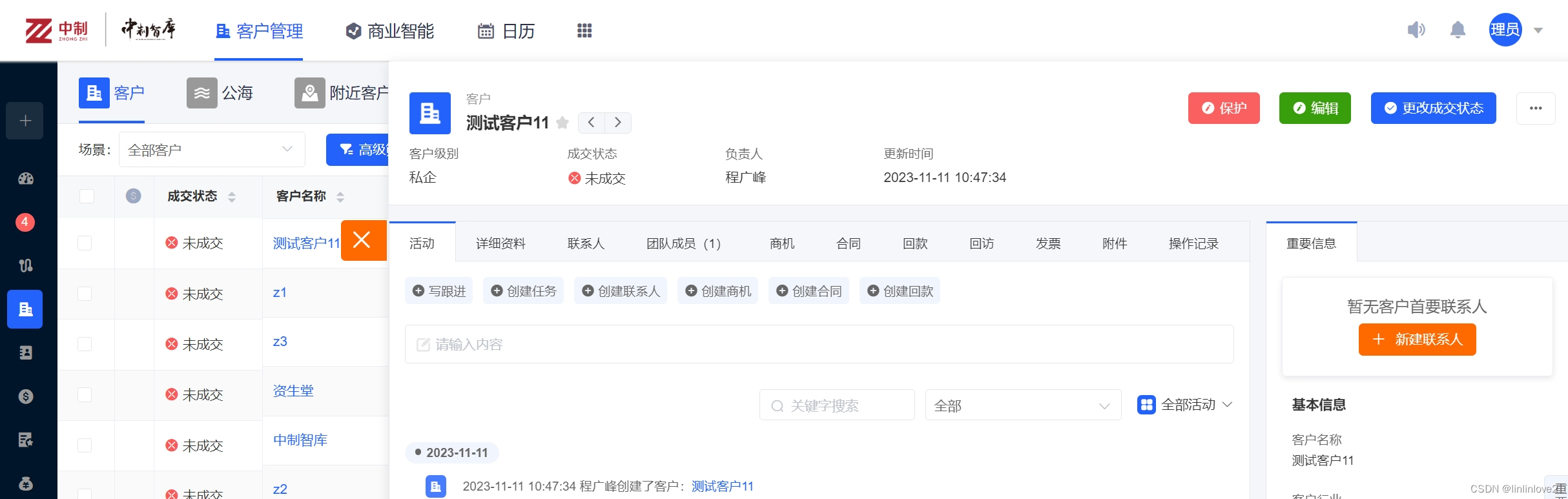Click the more options ellipsis button

click(x=1536, y=108)
